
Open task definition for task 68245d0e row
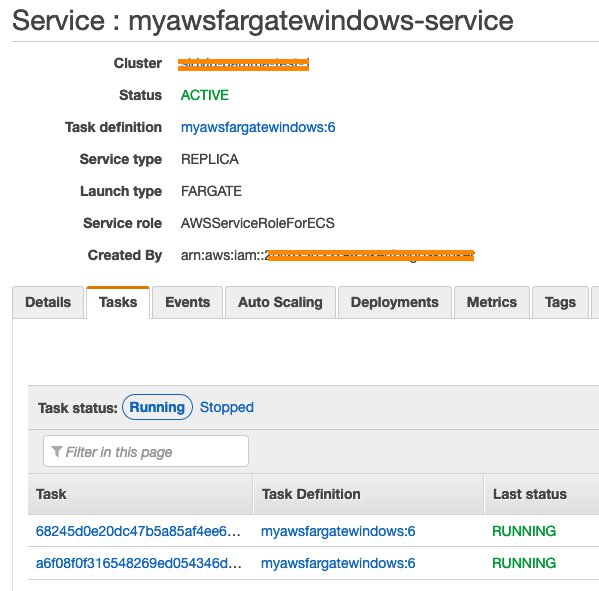pos(338,531)
